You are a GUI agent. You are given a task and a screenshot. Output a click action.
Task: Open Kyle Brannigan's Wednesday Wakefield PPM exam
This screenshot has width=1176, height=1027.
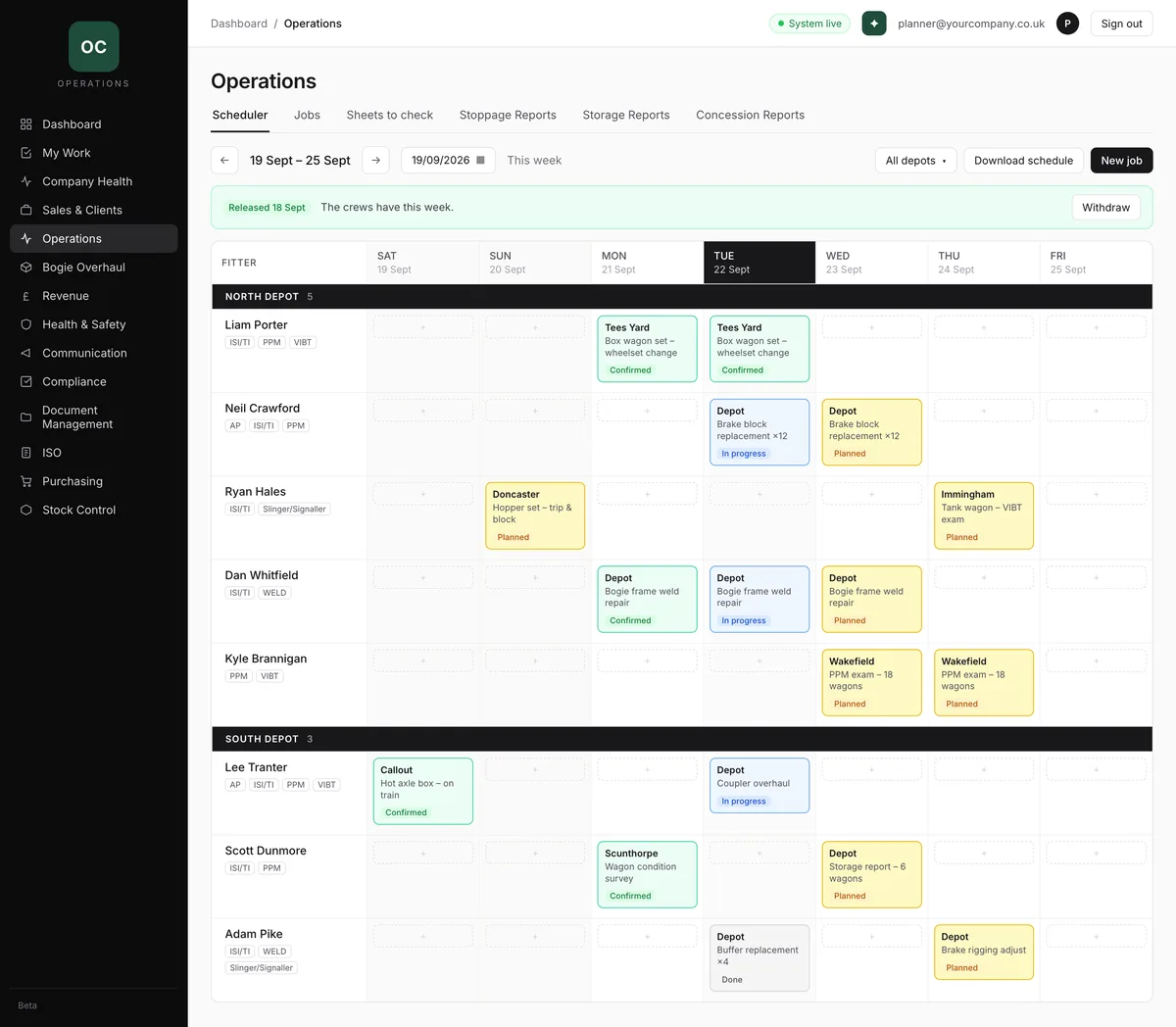point(871,682)
